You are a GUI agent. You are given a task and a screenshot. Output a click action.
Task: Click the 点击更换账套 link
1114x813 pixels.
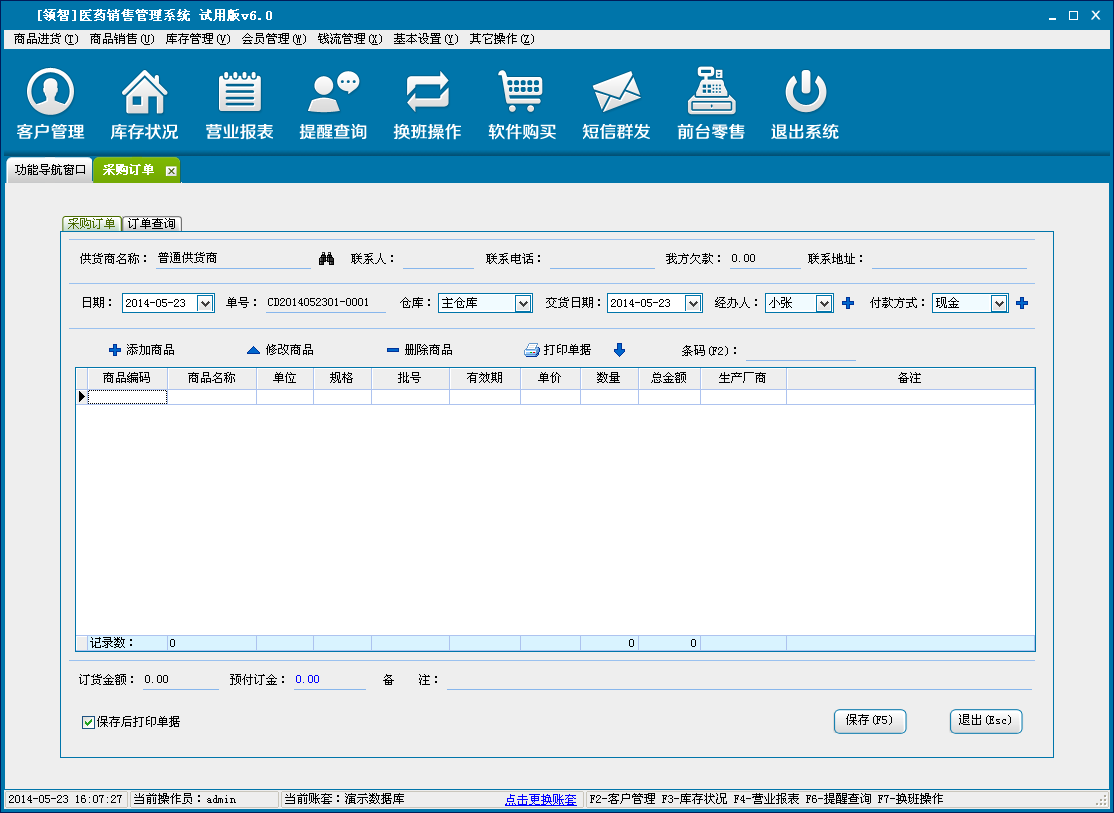(x=540, y=800)
